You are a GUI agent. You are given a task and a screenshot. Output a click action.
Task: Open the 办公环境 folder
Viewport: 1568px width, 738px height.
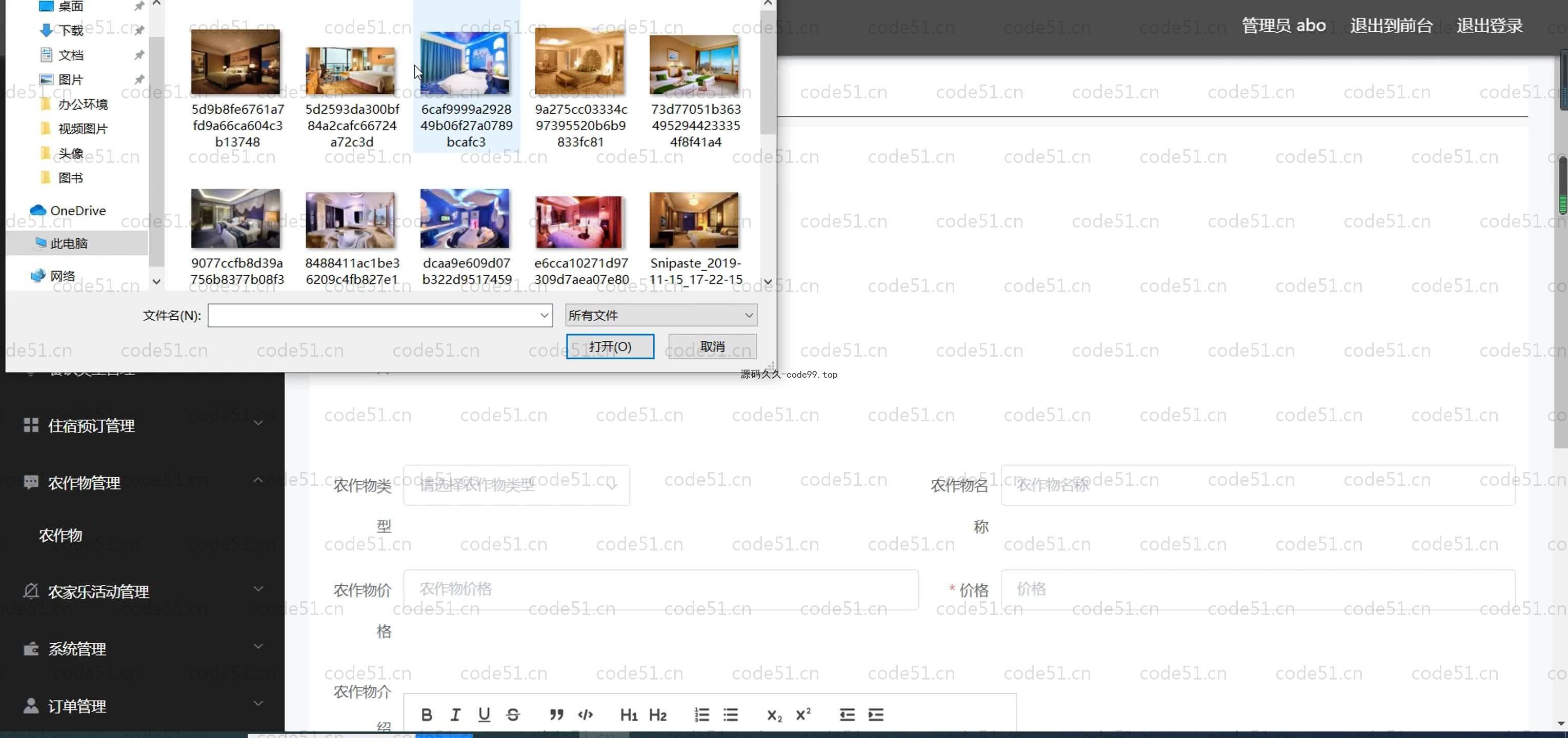(83, 104)
